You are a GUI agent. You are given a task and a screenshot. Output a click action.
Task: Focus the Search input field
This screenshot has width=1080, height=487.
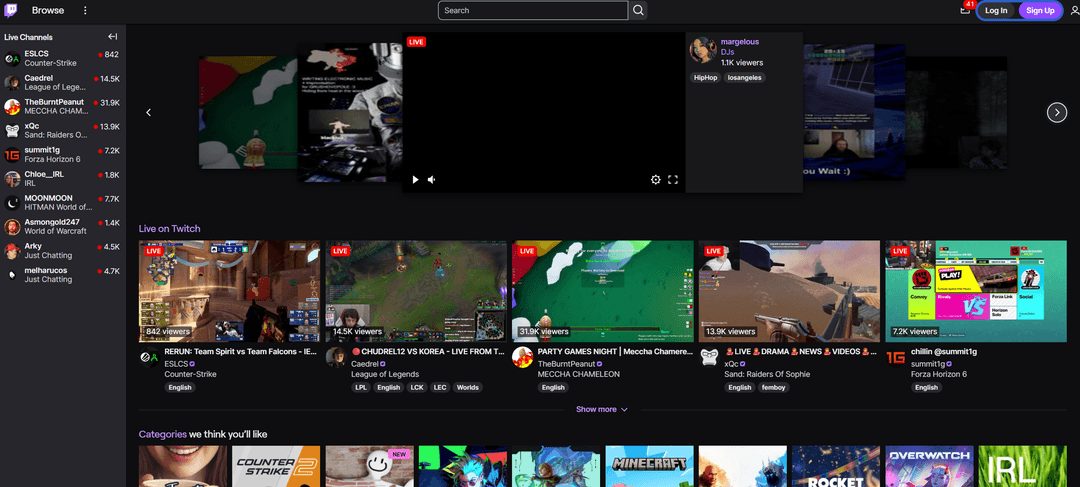click(x=533, y=10)
